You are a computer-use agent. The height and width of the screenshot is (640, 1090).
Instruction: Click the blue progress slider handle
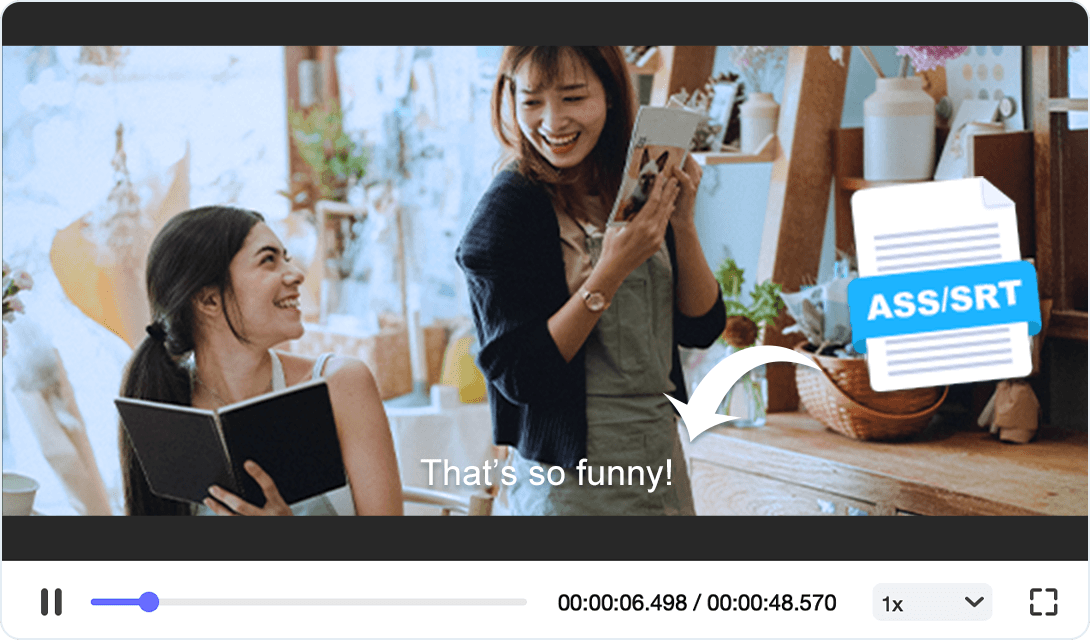(x=148, y=602)
